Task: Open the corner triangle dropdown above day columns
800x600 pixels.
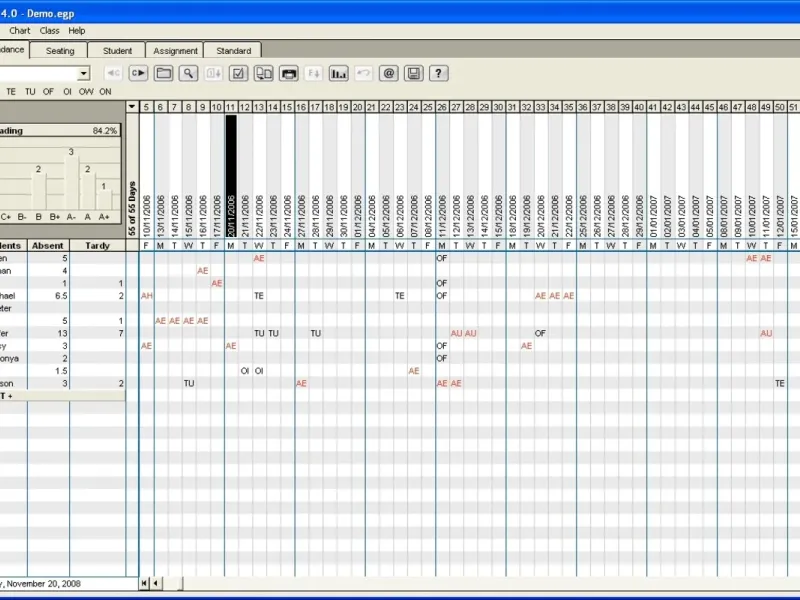Action: (x=132, y=107)
